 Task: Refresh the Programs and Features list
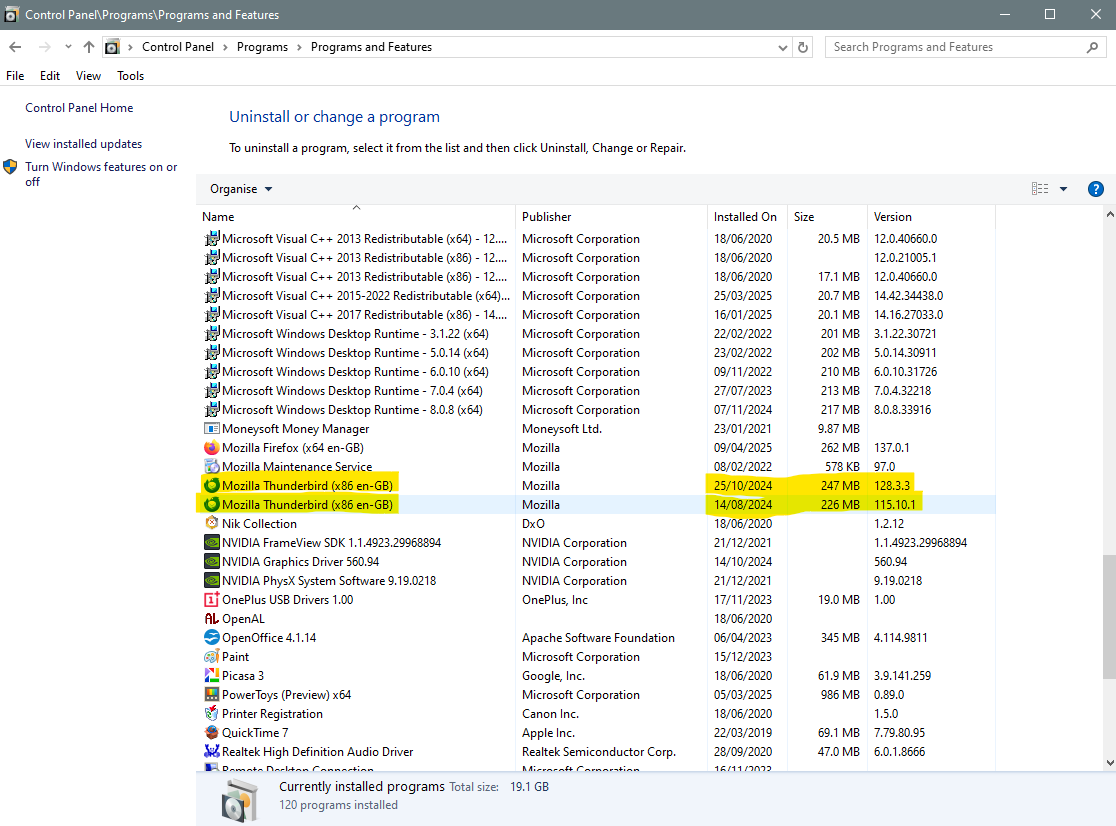coord(803,47)
